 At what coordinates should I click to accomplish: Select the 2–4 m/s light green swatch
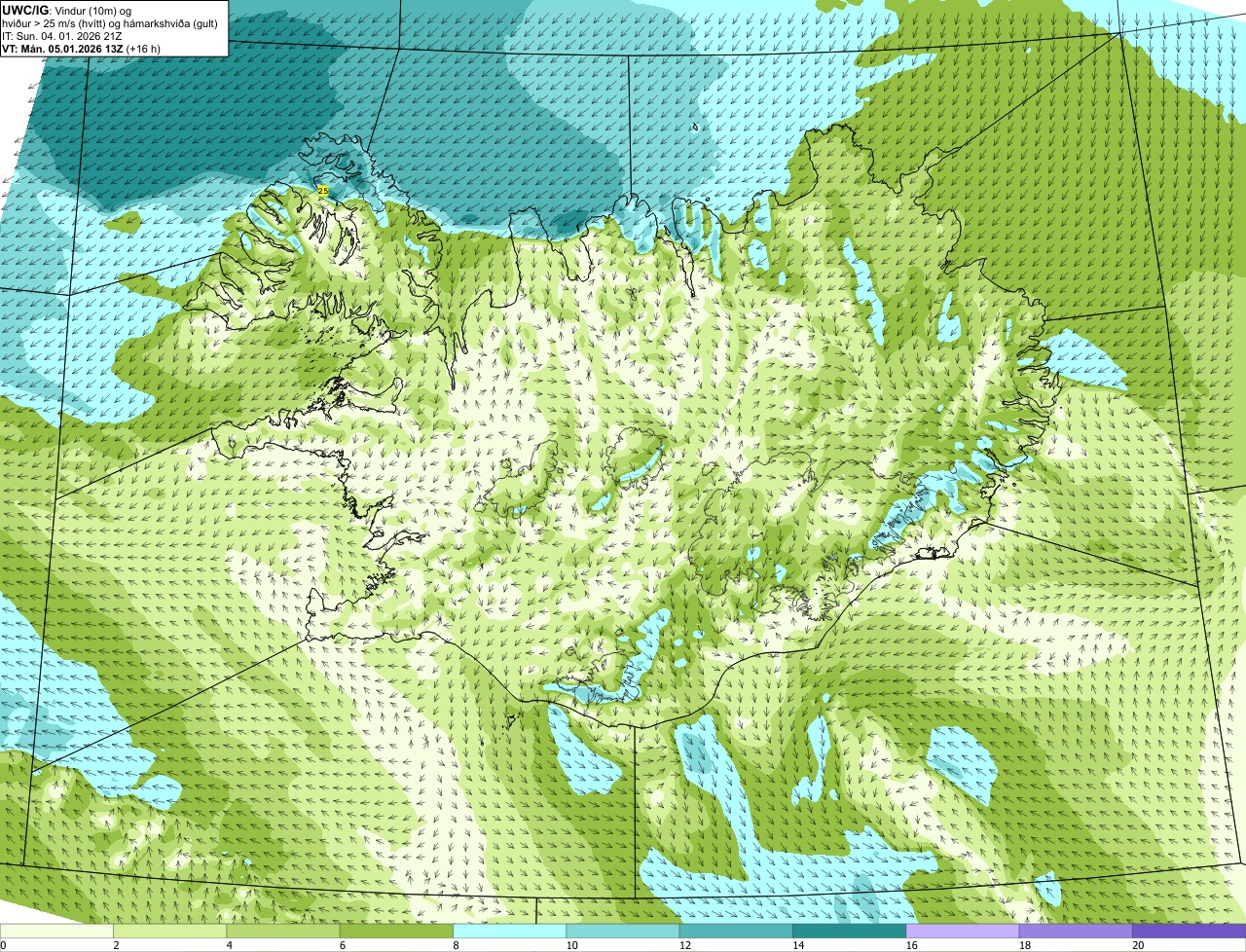[x=170, y=931]
